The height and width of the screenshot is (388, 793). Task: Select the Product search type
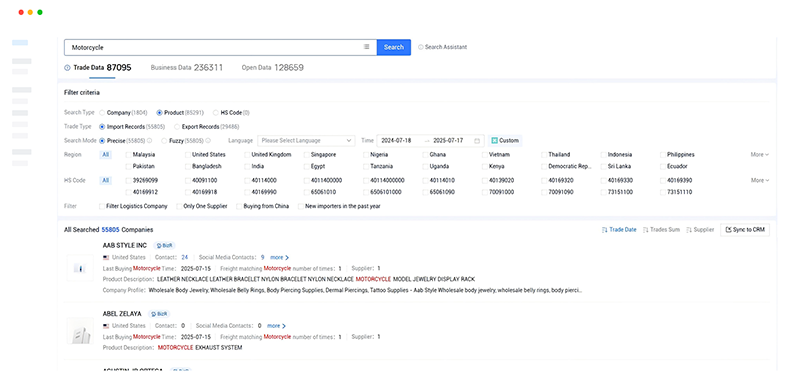click(159, 113)
